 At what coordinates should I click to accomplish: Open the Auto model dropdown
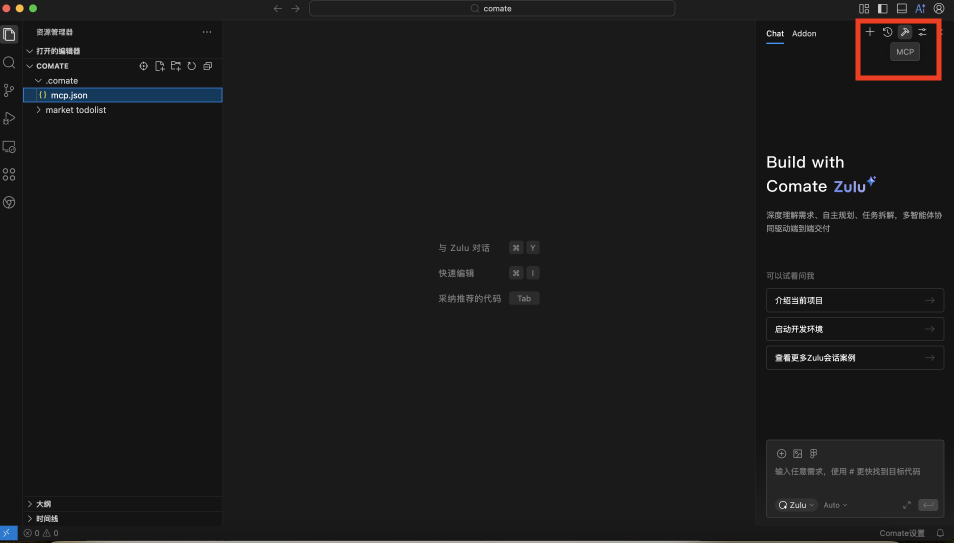coord(835,505)
